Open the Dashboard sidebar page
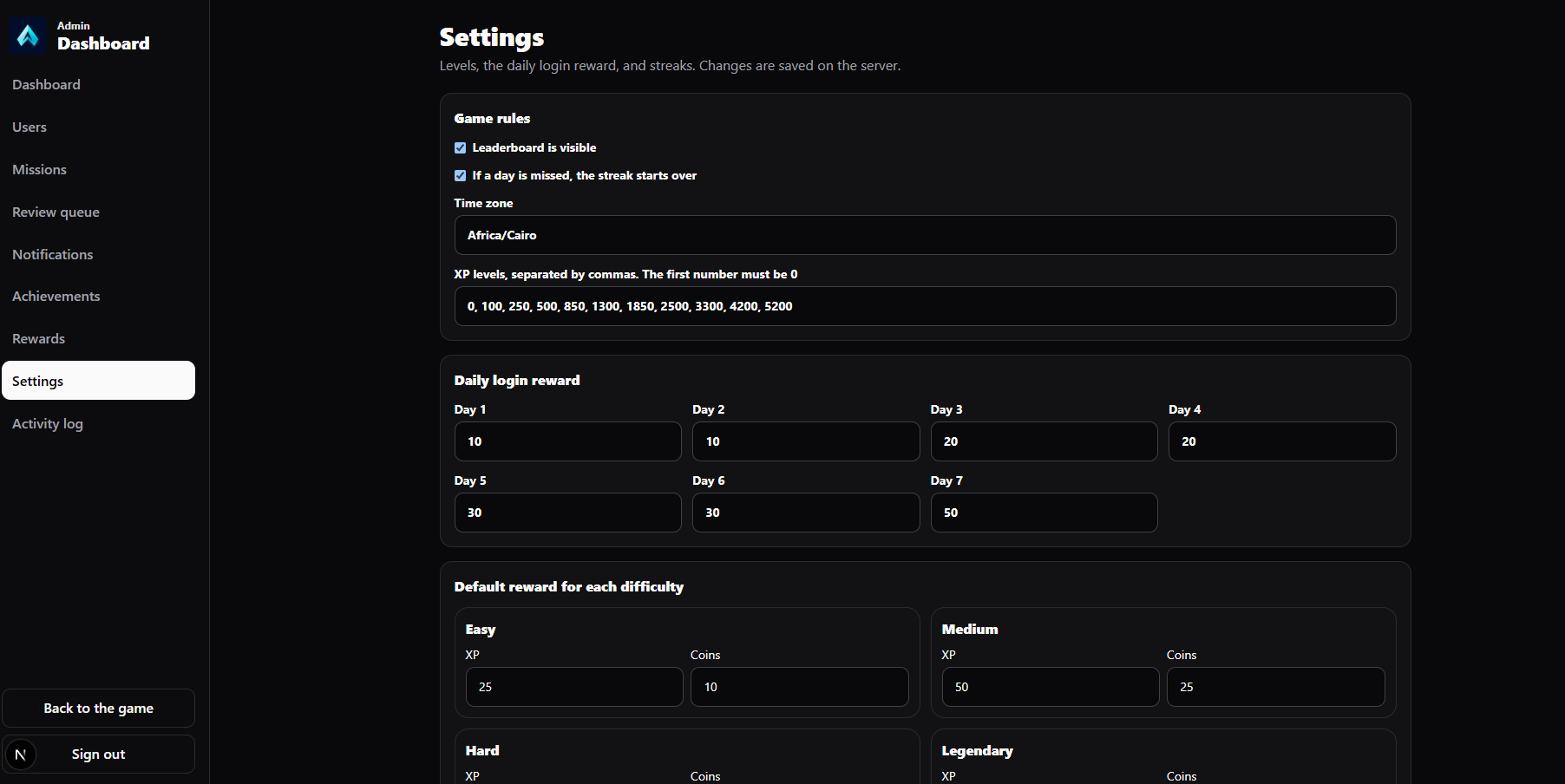The image size is (1565, 784). pos(98,85)
